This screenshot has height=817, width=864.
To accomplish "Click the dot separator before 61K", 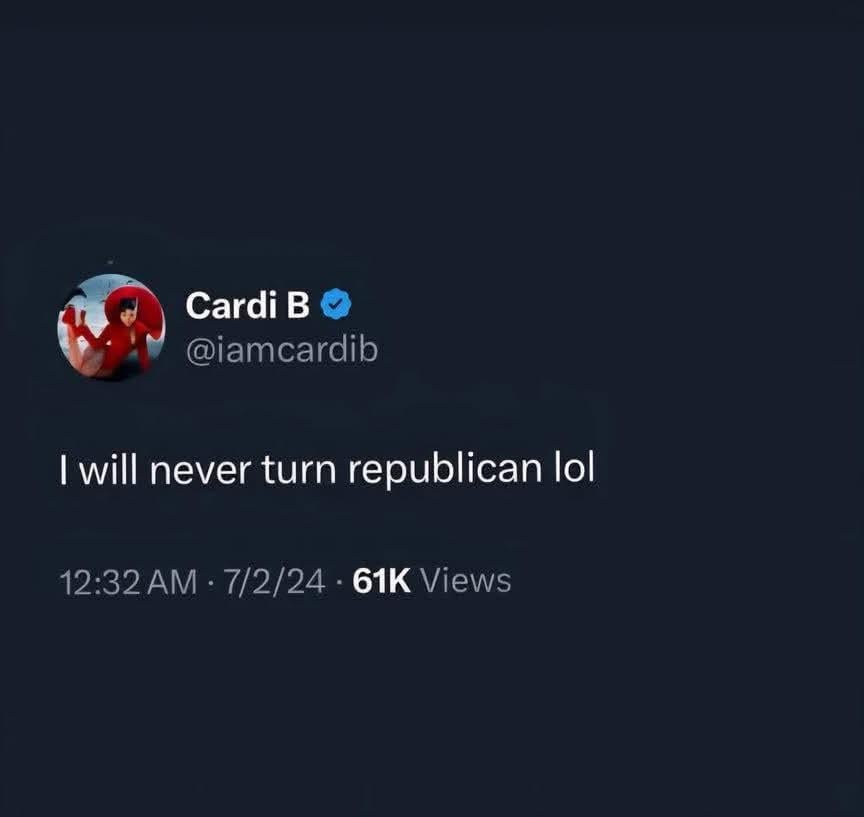I will click(x=339, y=582).
